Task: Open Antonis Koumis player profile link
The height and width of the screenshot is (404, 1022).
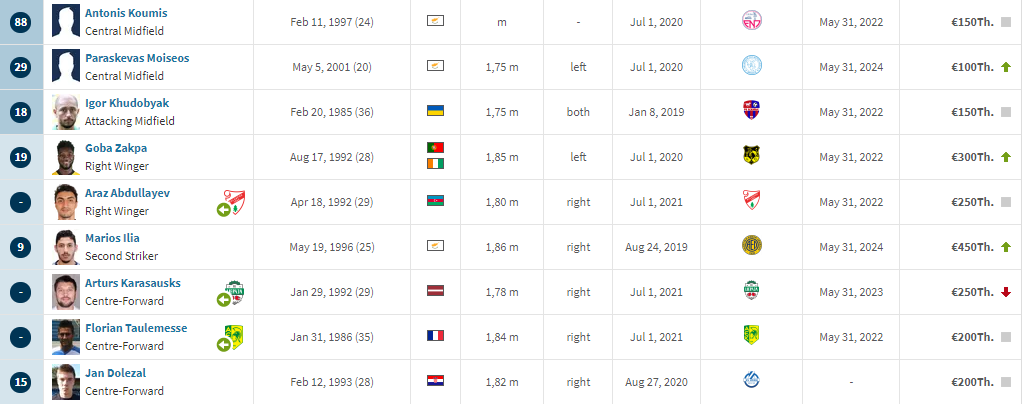Action: (126, 13)
